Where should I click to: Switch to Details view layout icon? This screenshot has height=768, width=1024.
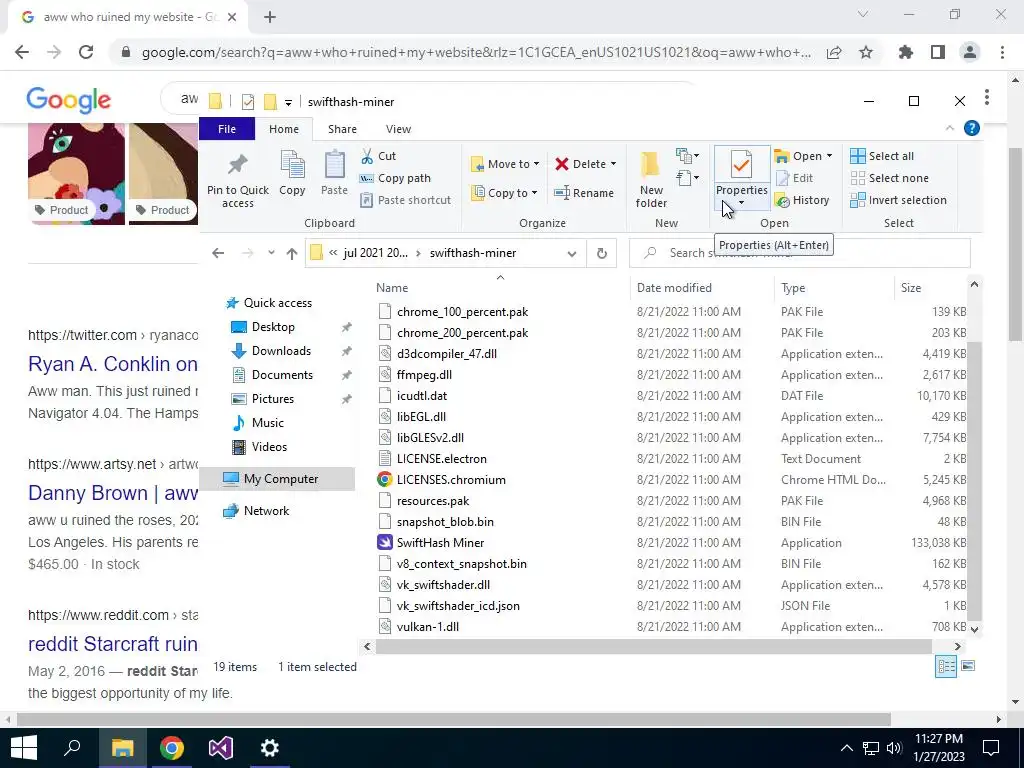point(946,666)
